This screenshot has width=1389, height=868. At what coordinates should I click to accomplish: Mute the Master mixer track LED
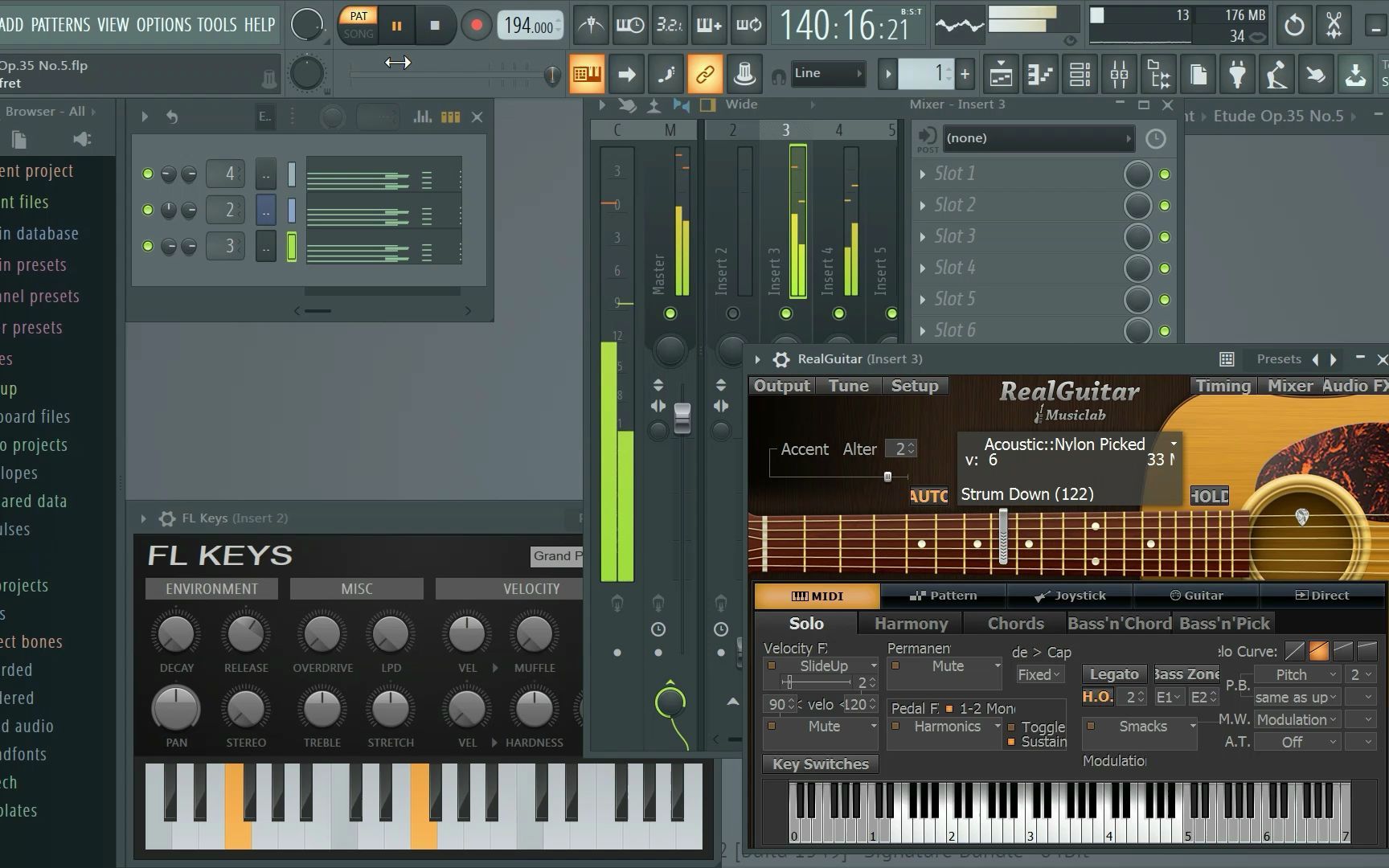[670, 313]
